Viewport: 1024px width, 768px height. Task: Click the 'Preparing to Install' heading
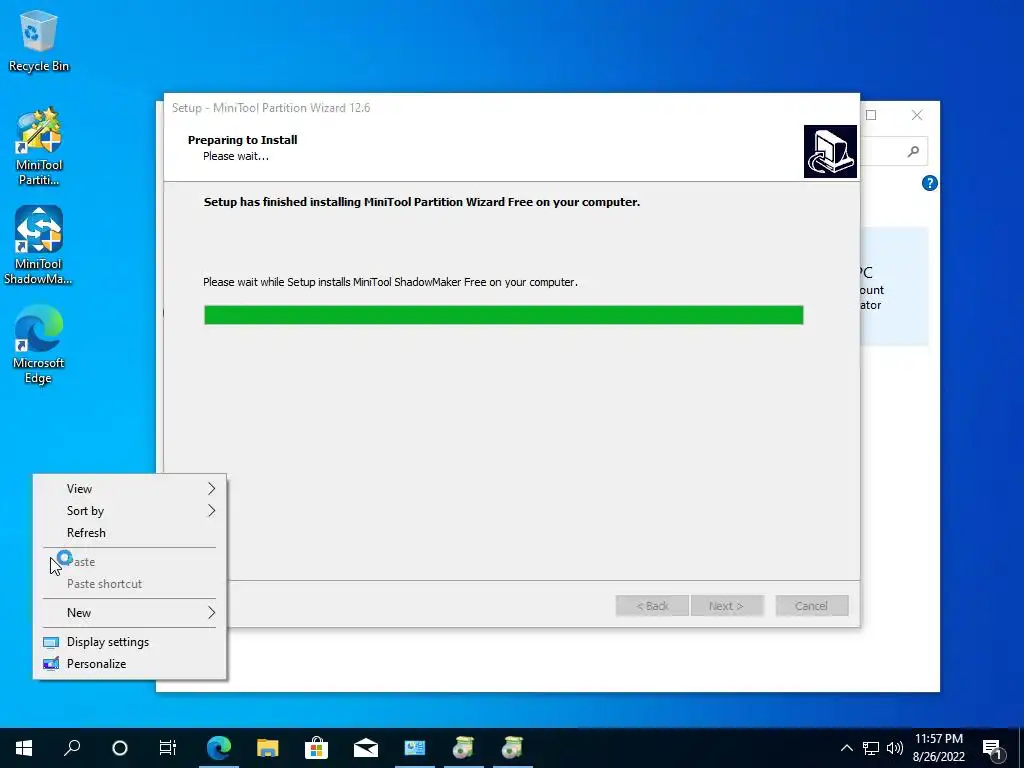(242, 140)
